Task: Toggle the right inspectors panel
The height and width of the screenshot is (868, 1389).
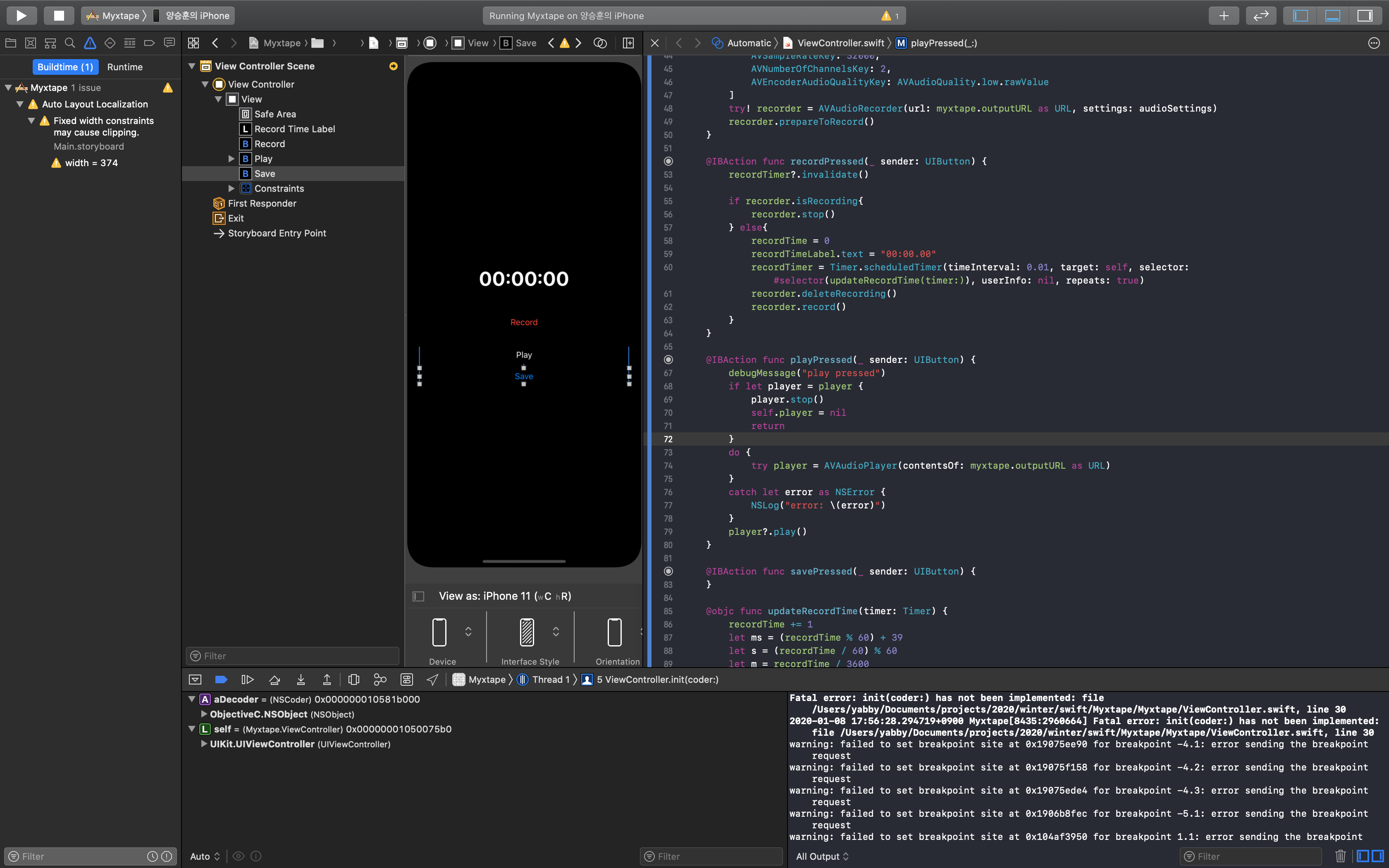Action: click(1364, 16)
